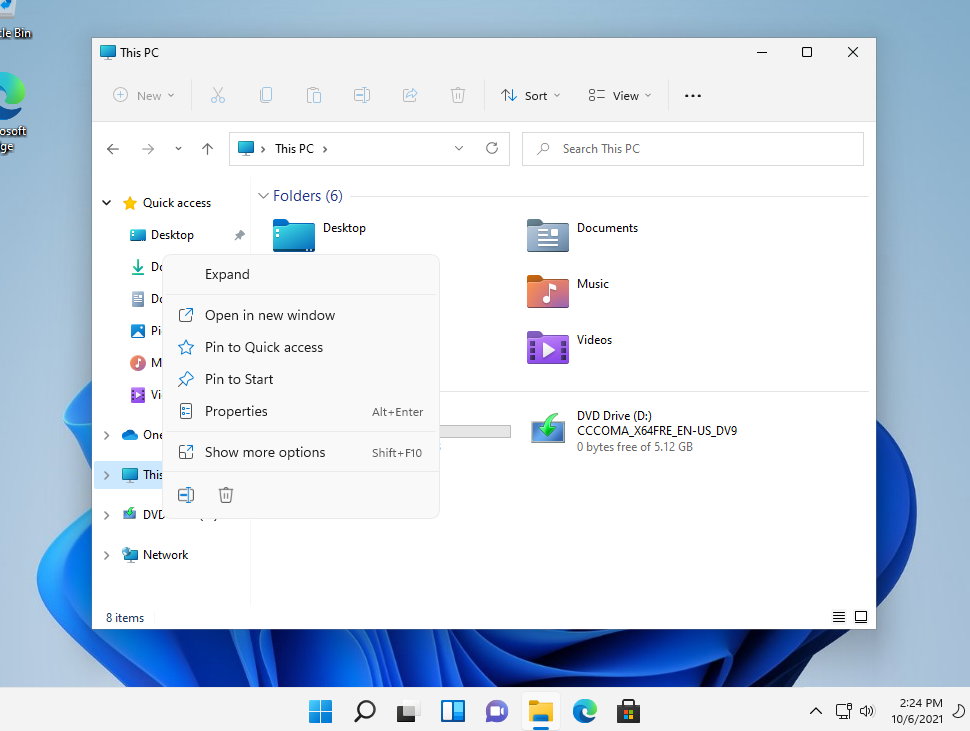Switch to large thumbnails view in the status bar
The image size is (970, 731).
click(x=861, y=617)
